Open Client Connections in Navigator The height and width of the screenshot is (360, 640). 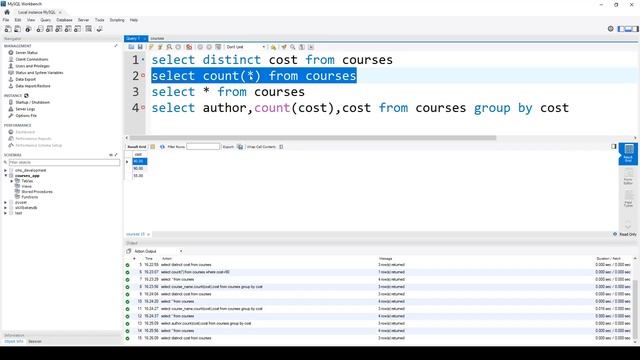tap(31, 59)
